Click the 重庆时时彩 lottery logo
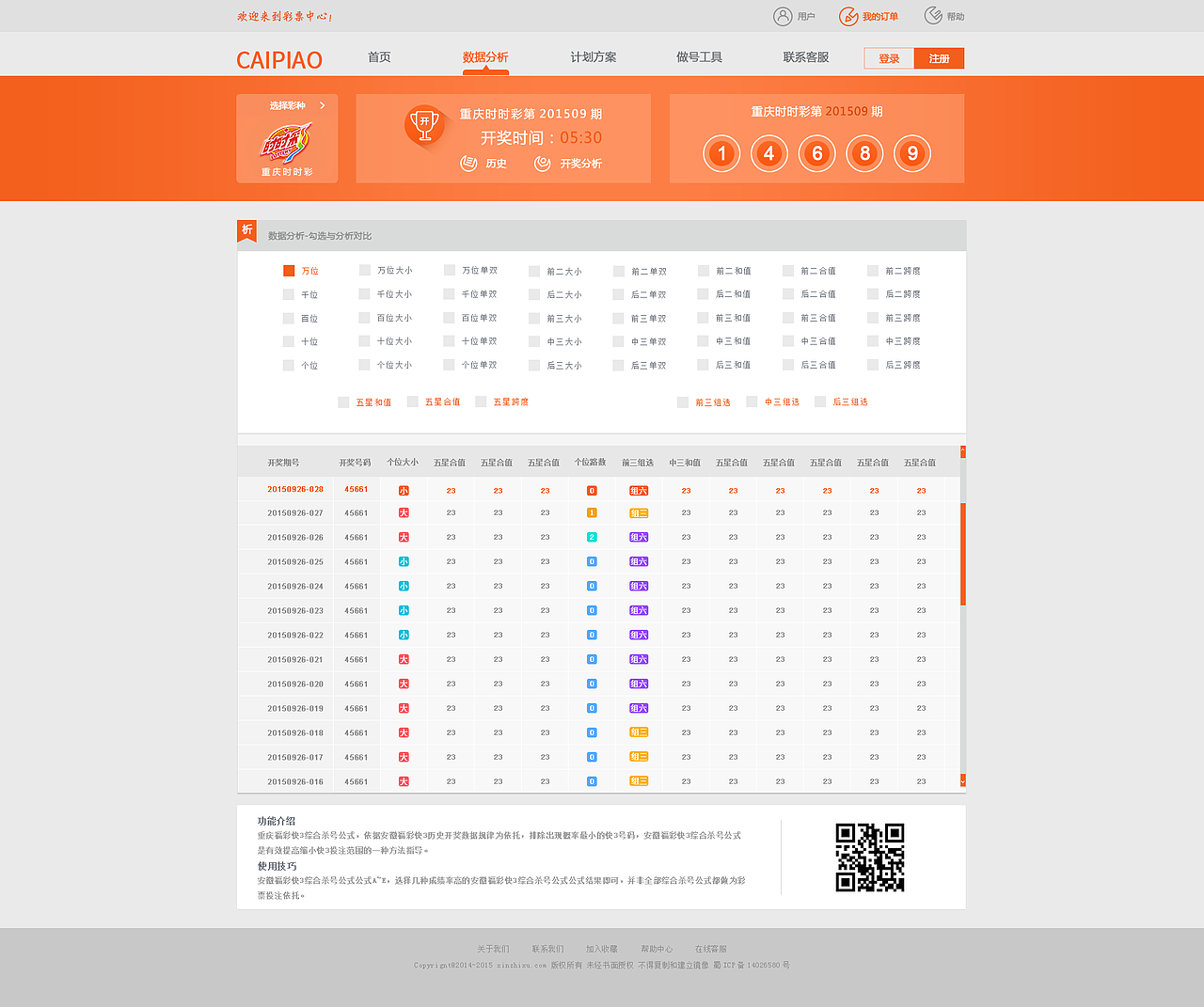1204x1007 pixels. pos(286,143)
